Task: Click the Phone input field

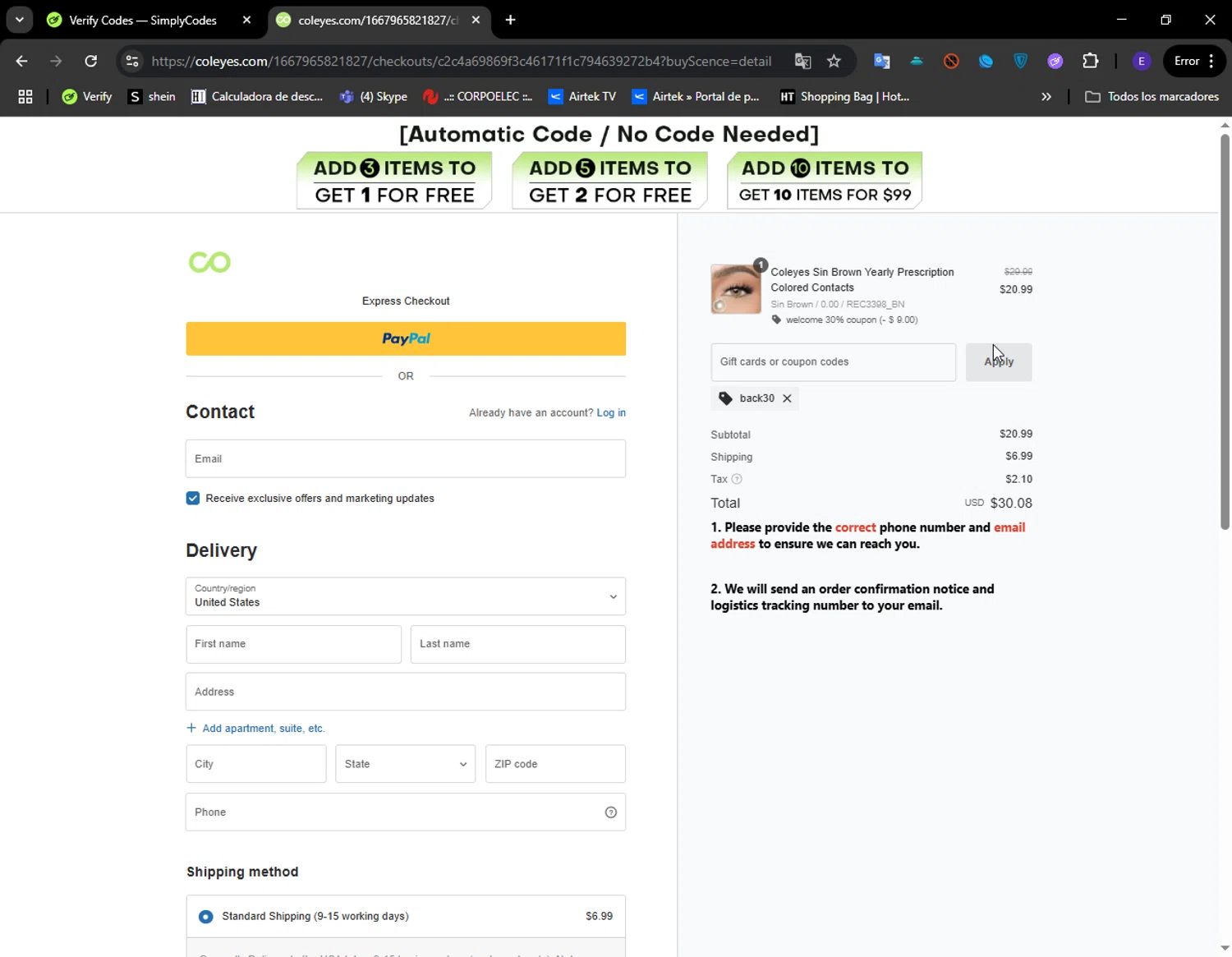Action: tap(406, 812)
